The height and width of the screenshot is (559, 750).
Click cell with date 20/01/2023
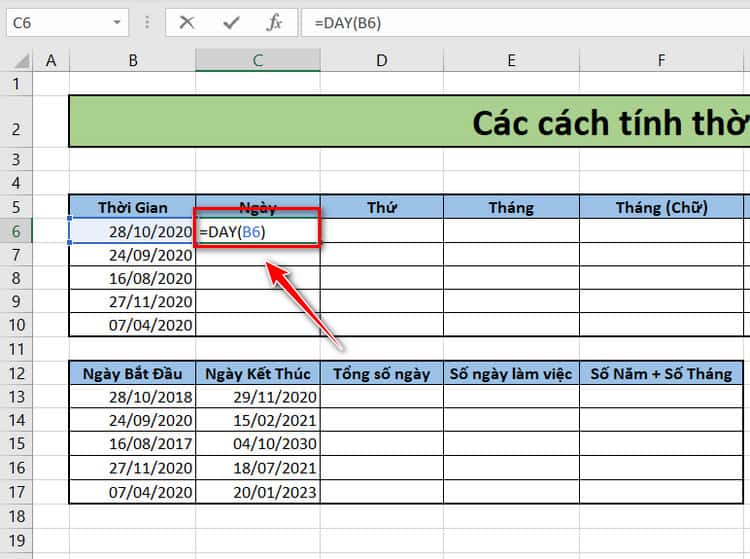click(x=258, y=492)
